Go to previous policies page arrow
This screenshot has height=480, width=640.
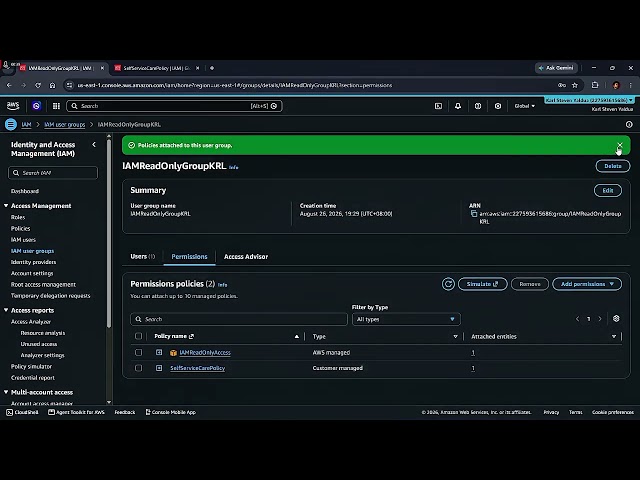[x=577, y=319]
